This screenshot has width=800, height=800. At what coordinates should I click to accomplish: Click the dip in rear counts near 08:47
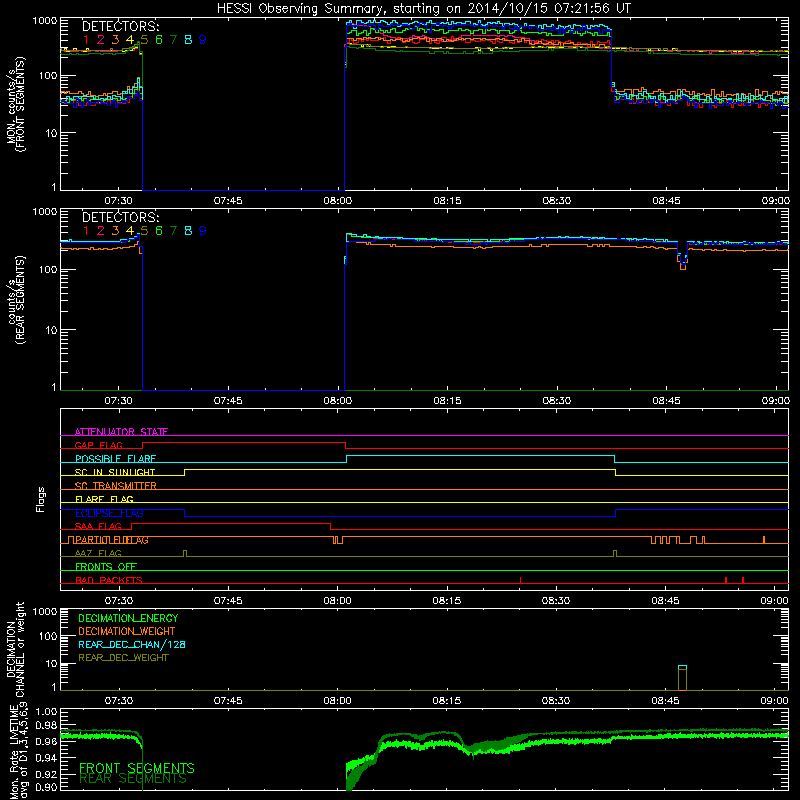click(x=683, y=255)
